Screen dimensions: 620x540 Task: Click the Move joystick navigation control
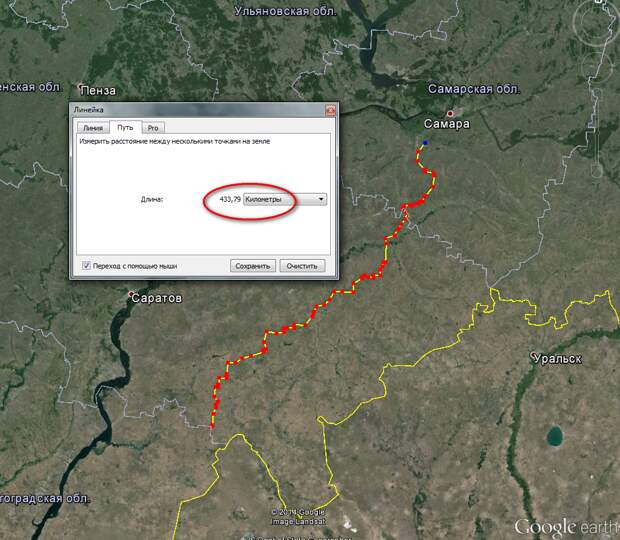599,67
